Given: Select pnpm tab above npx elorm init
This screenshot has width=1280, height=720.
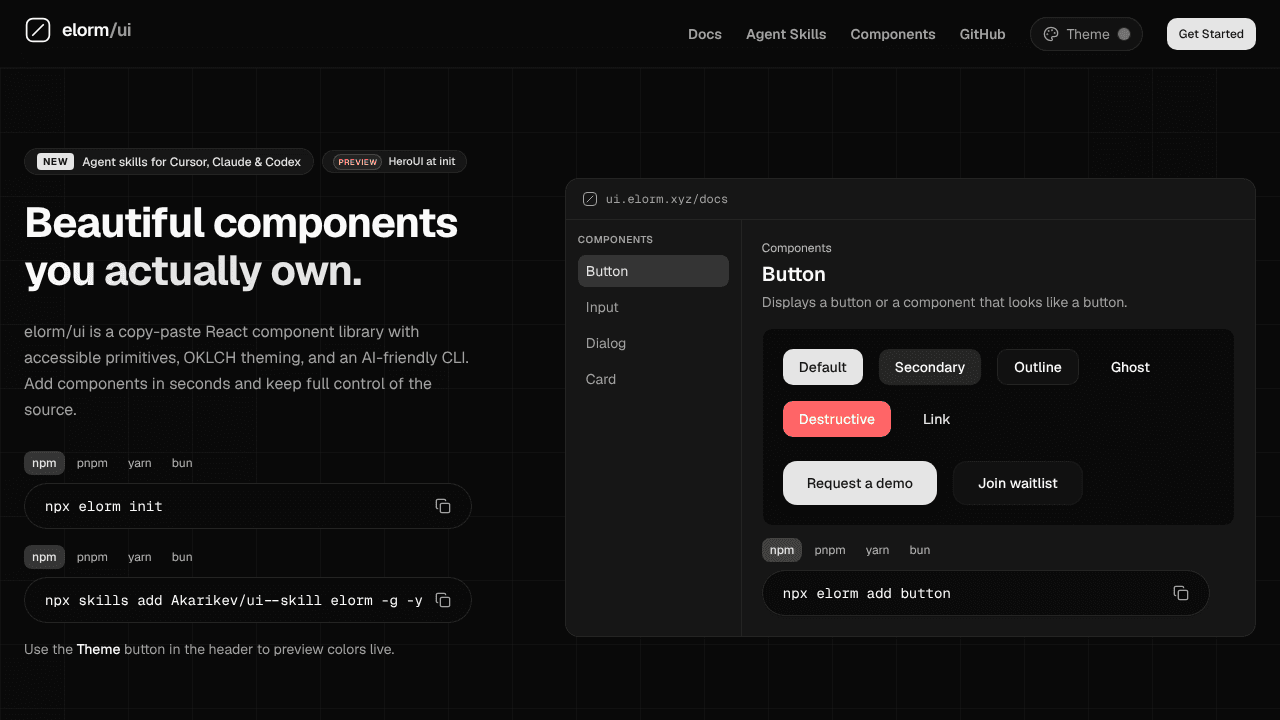Looking at the screenshot, I should tap(92, 463).
